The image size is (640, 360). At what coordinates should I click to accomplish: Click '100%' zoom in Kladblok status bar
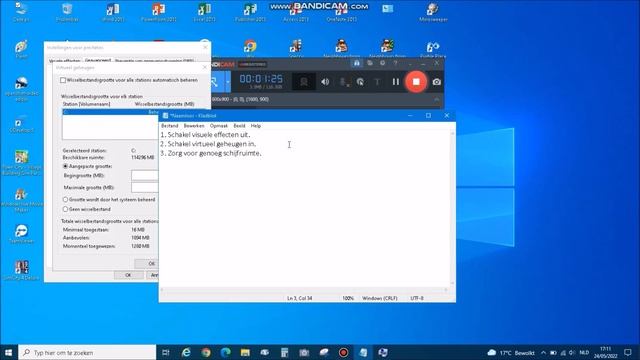click(x=348, y=298)
